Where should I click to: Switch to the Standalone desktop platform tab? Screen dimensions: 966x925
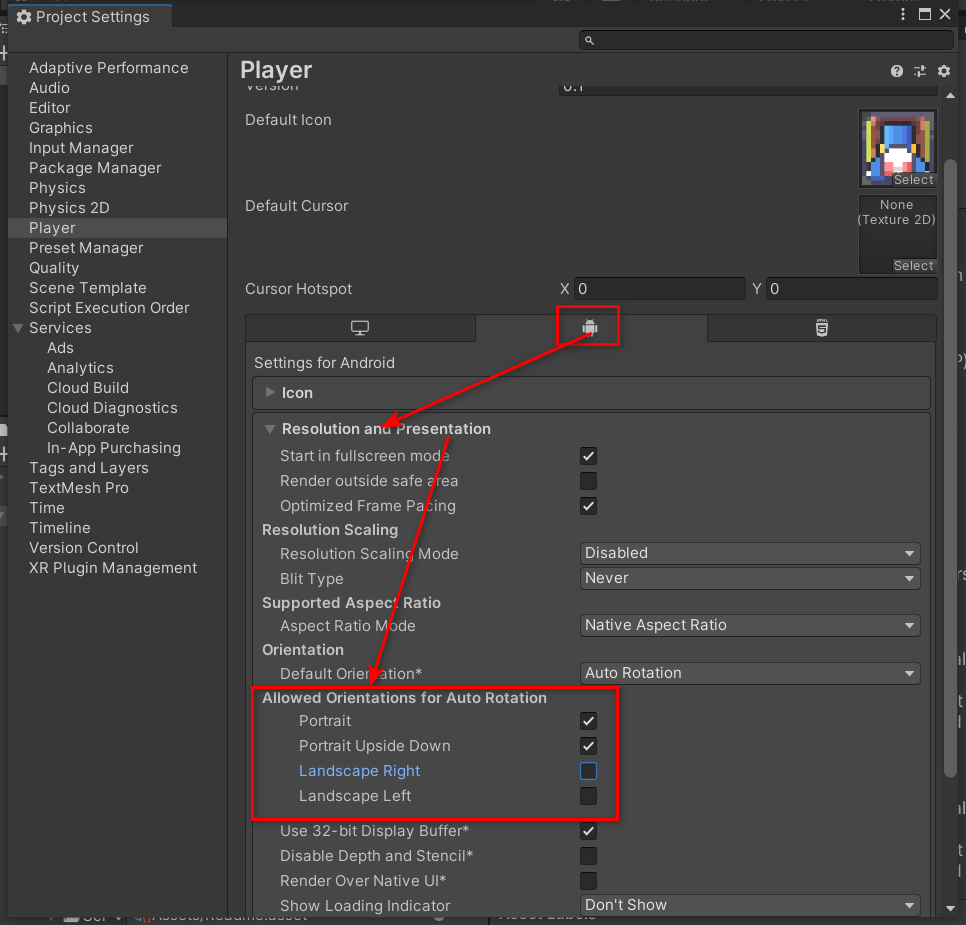360,328
